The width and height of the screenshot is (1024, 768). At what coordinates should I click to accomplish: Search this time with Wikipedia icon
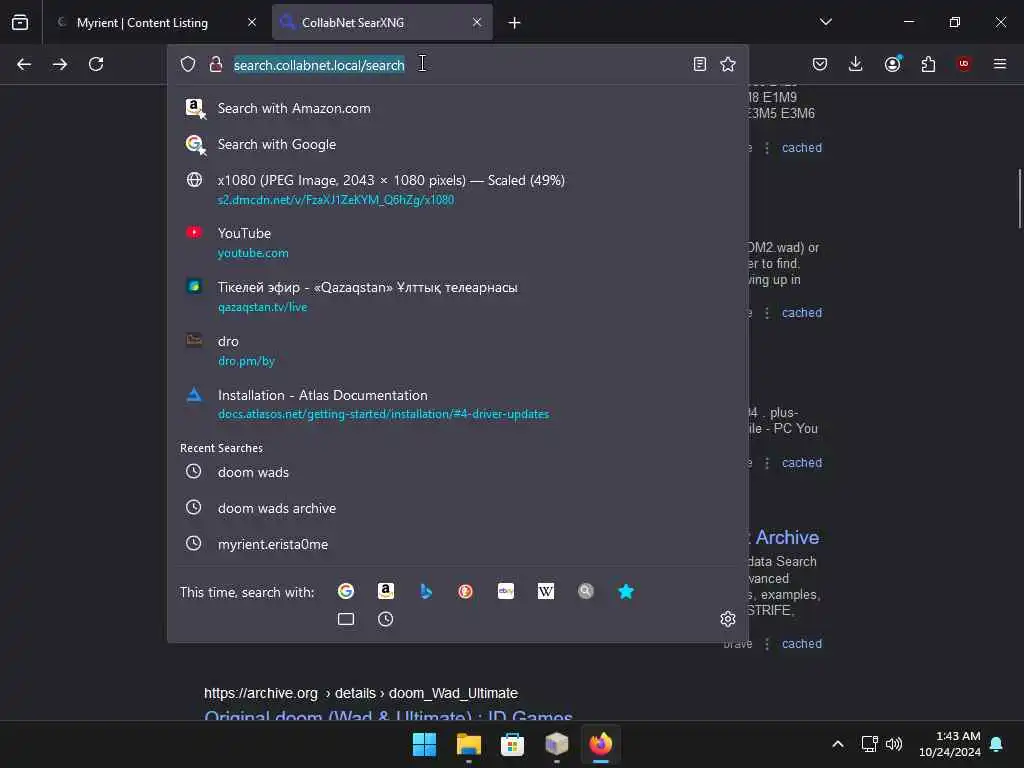[x=545, y=592]
